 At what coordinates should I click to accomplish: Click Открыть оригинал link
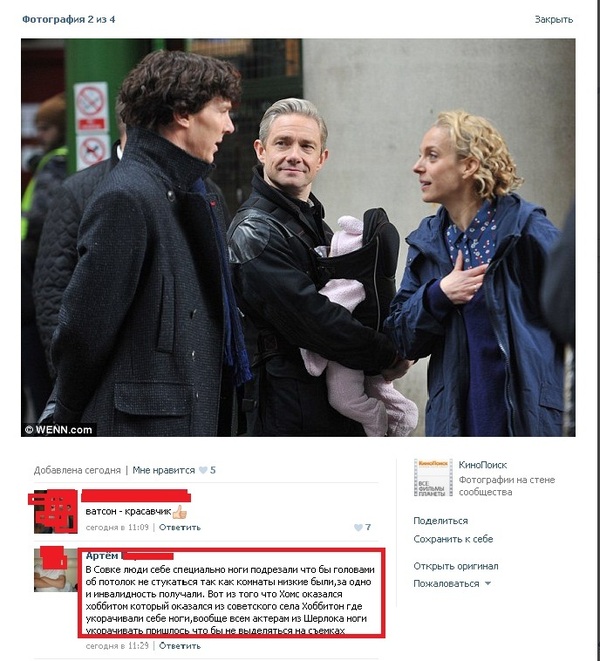(456, 566)
